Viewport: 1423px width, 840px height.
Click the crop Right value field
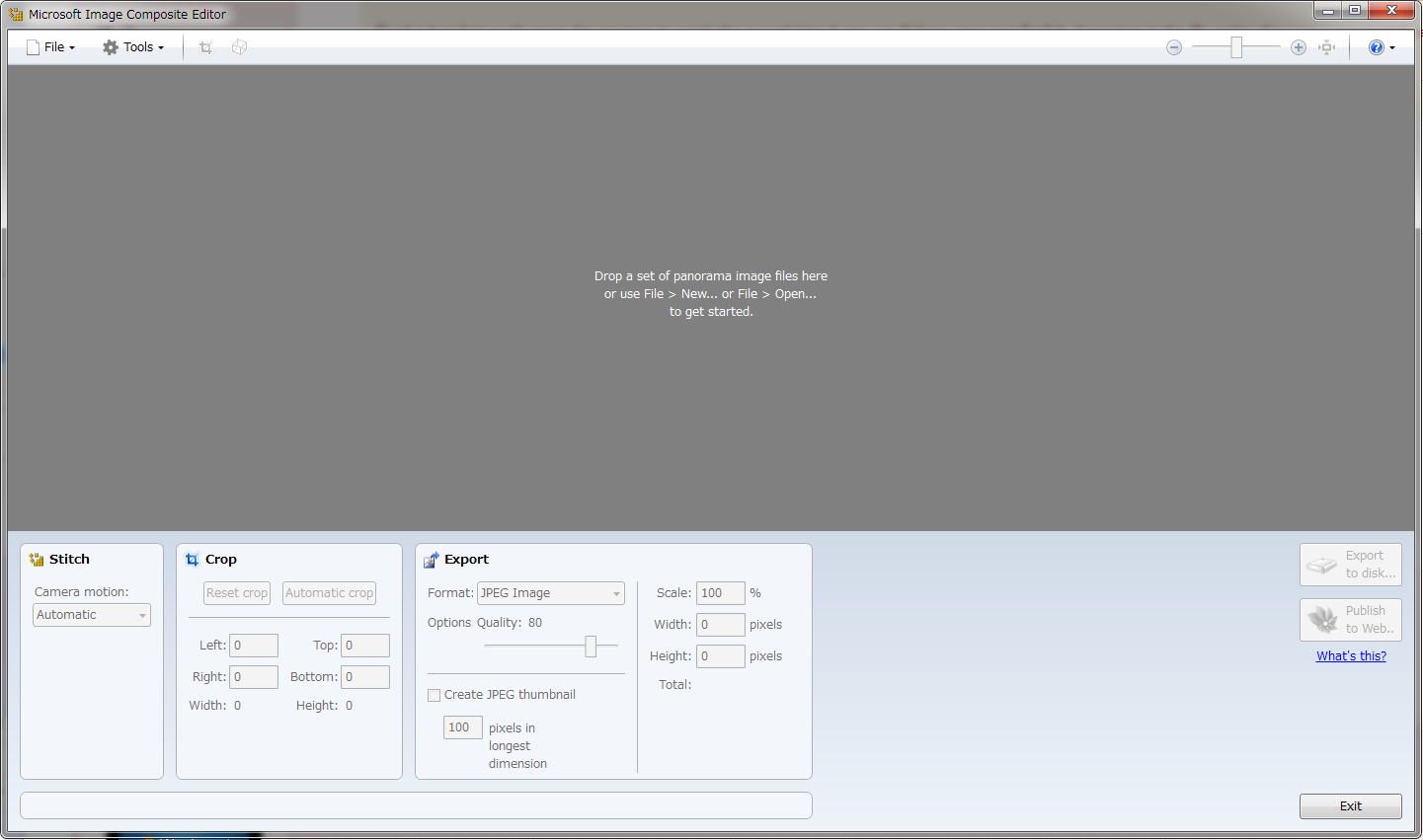pyautogui.click(x=254, y=677)
